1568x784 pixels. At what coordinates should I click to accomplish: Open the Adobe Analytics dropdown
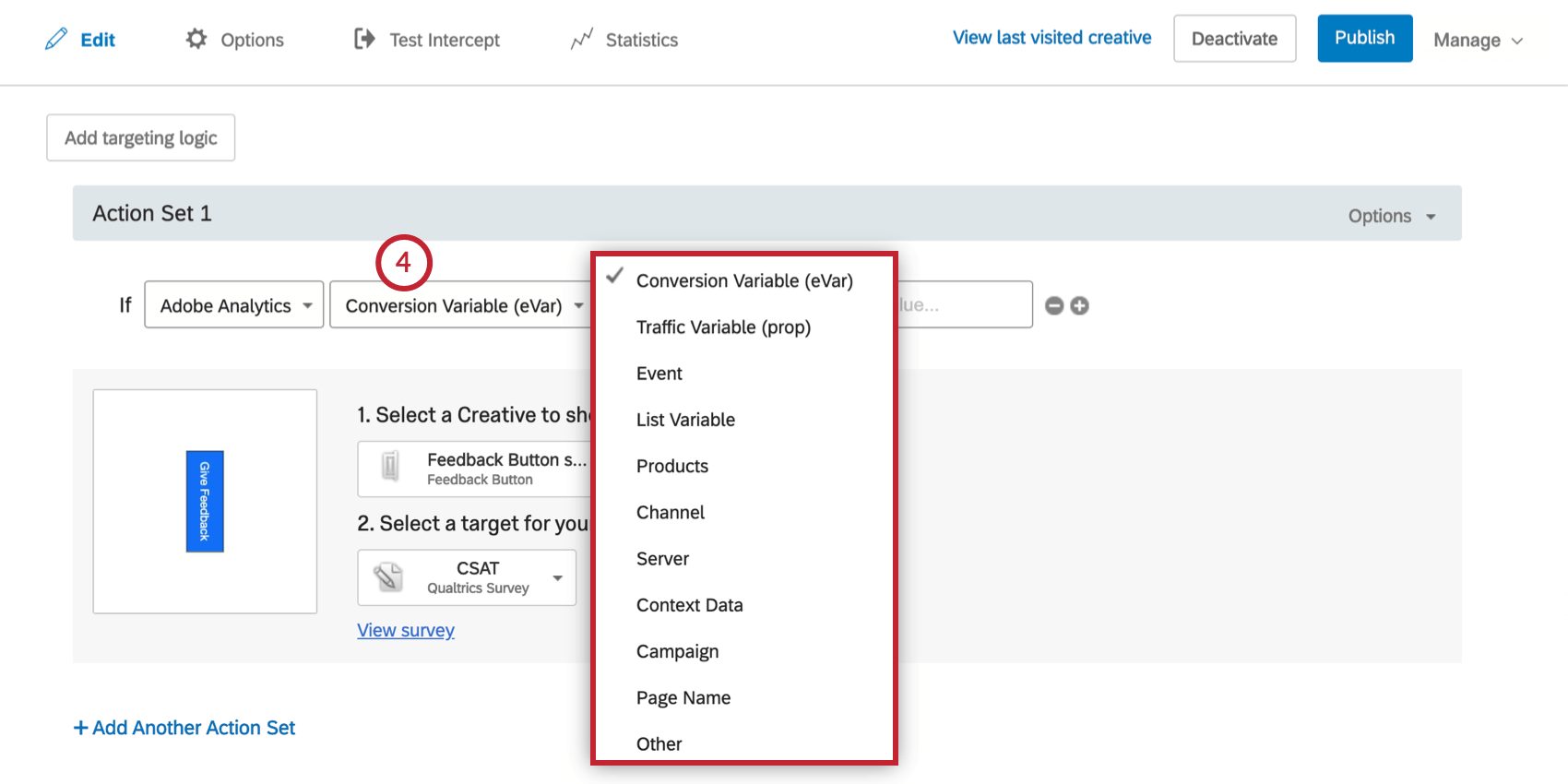click(234, 305)
